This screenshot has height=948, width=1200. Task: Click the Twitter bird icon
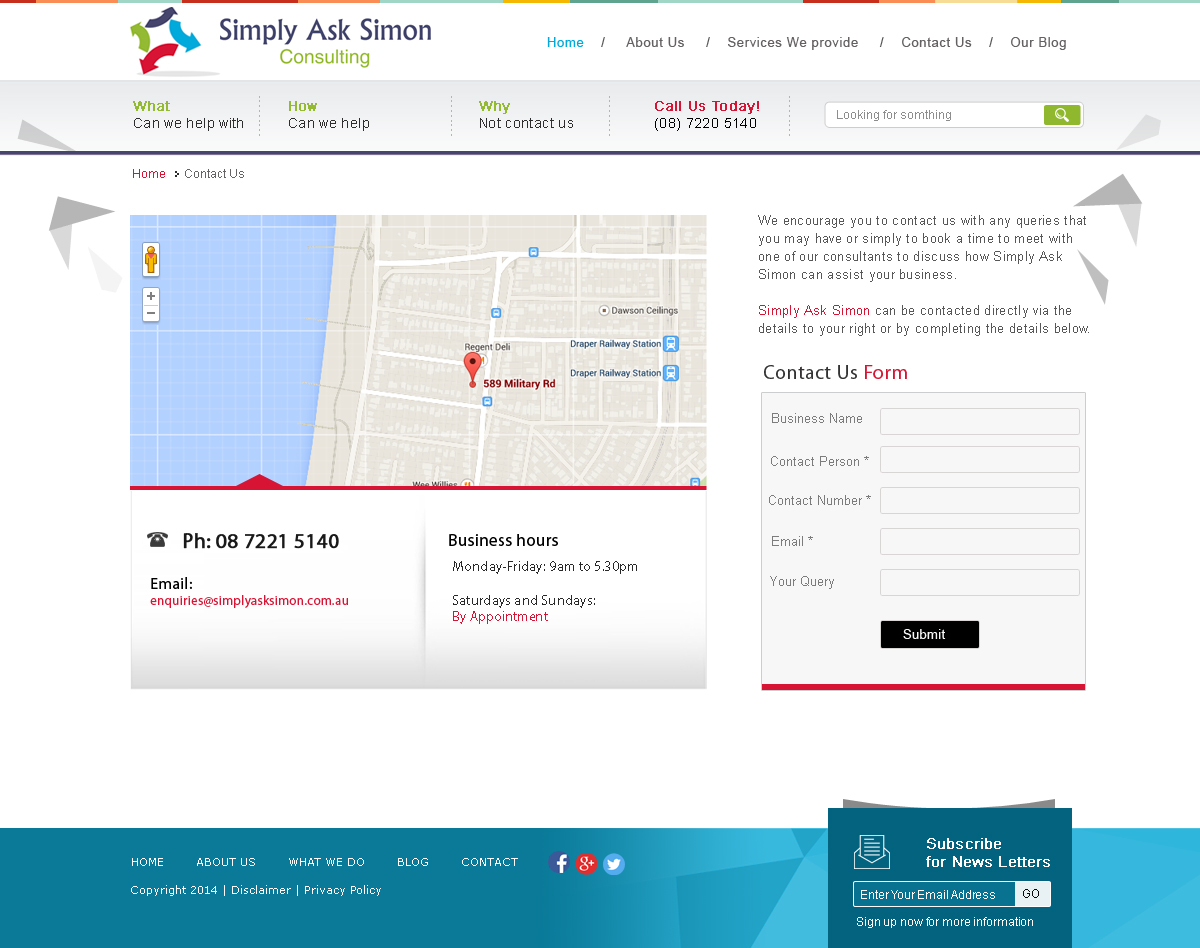point(613,863)
